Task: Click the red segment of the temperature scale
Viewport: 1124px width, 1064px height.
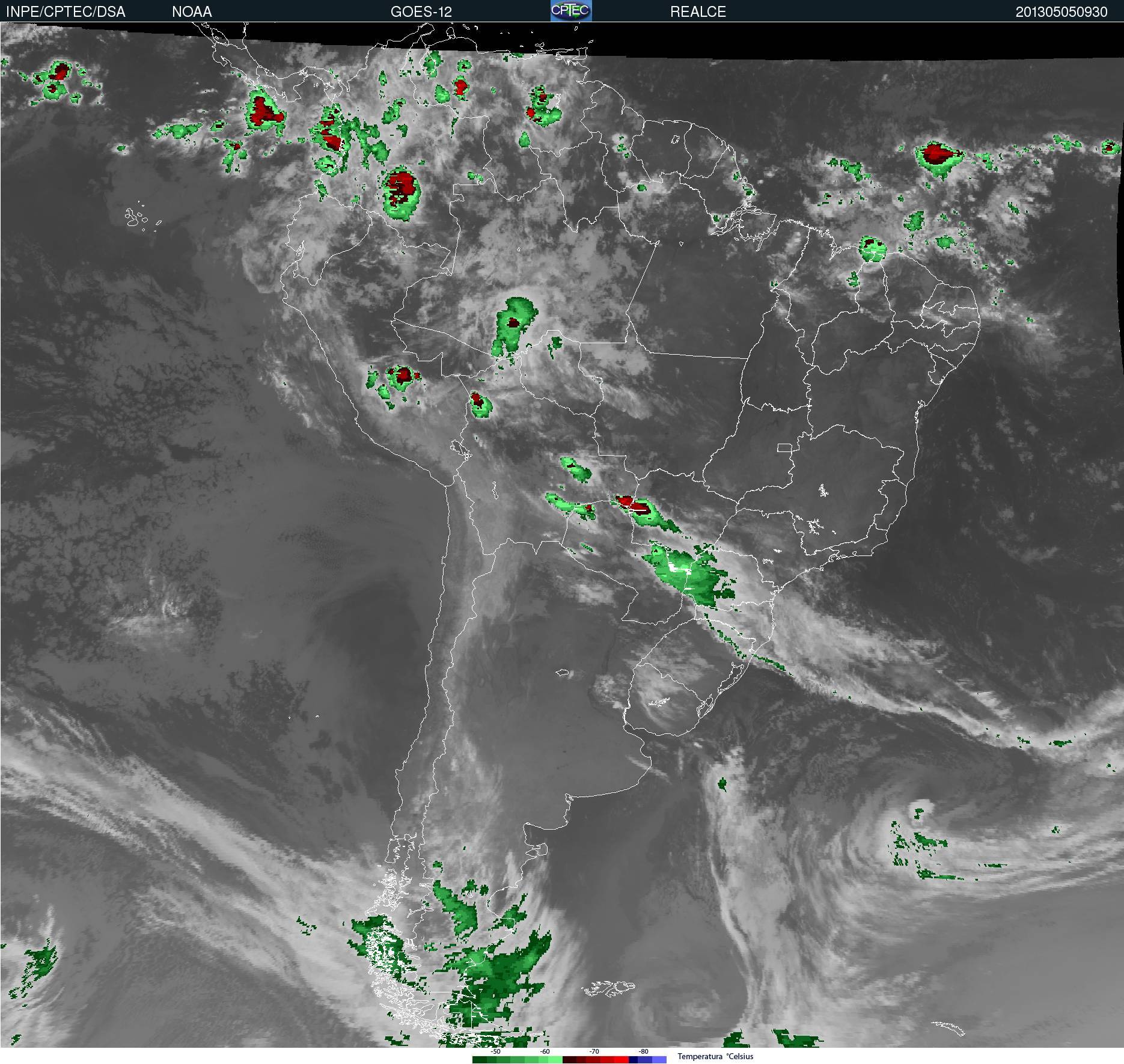Action: pyautogui.click(x=596, y=1060)
